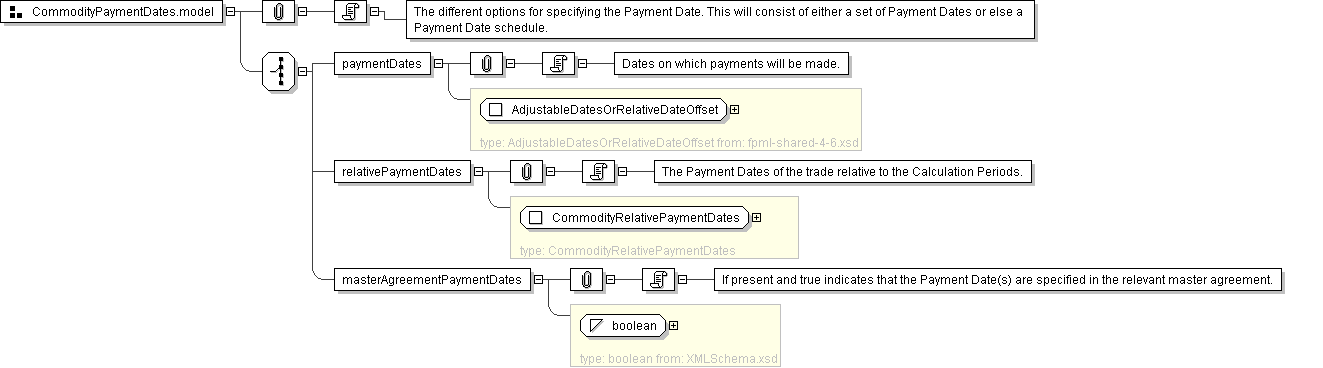Select the masterAgreementPaymentDates element box
The image size is (1323, 368).
[x=432, y=280]
